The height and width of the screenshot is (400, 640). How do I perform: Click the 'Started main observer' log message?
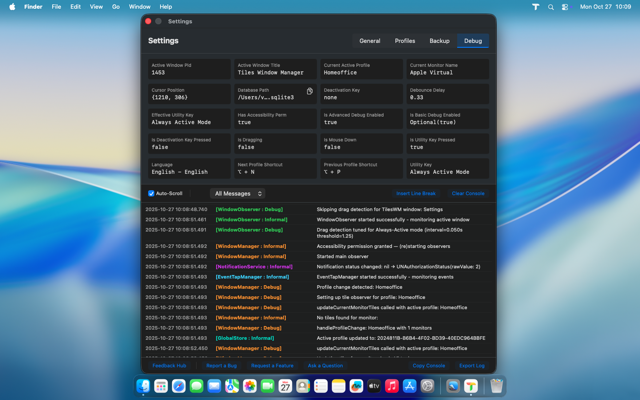coord(342,256)
